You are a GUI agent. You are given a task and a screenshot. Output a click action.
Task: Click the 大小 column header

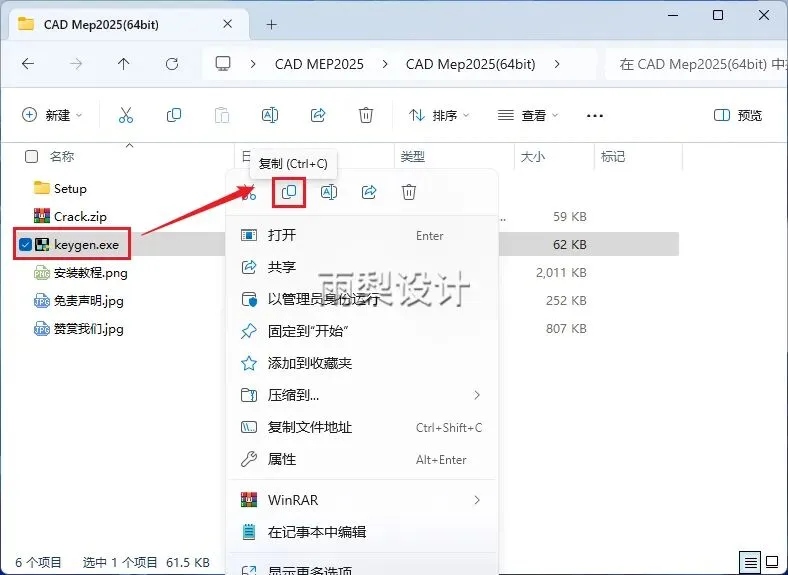[533, 157]
